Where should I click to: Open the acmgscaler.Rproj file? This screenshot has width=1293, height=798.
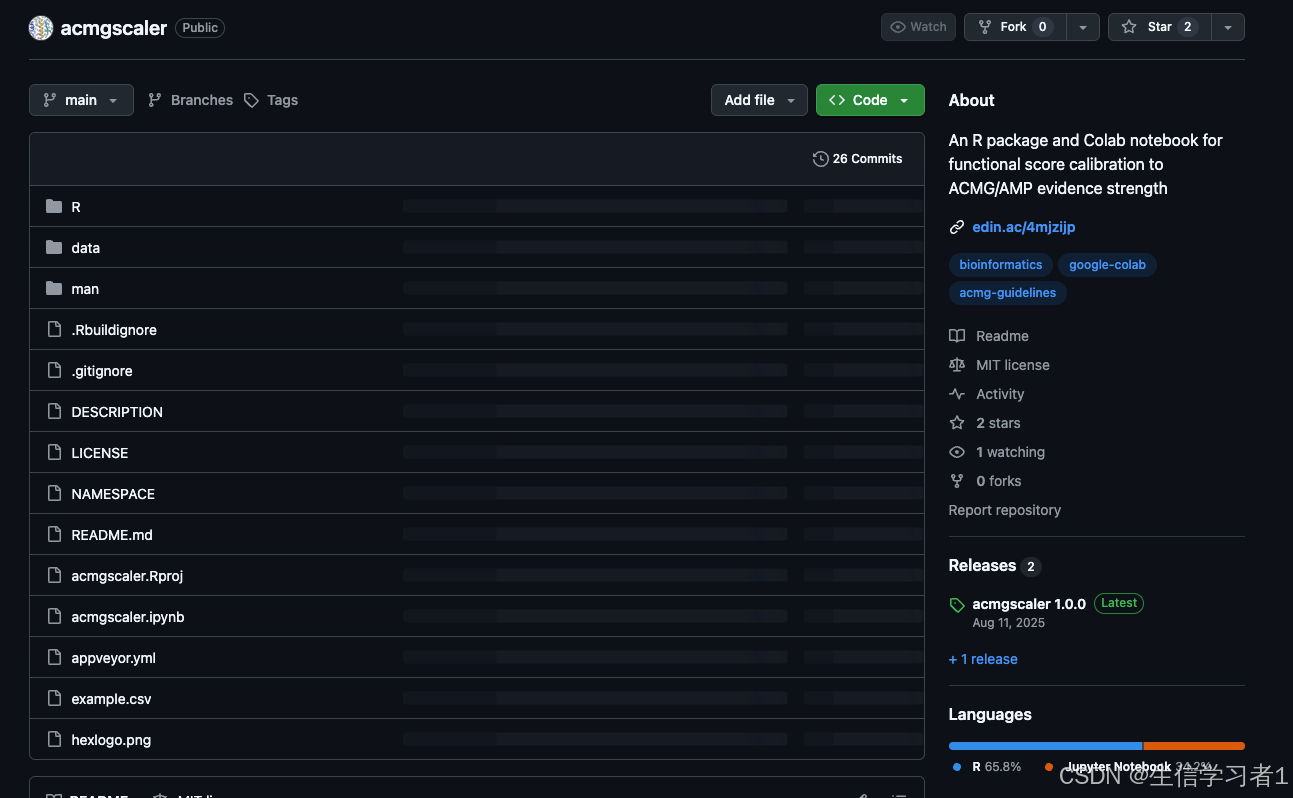click(127, 576)
